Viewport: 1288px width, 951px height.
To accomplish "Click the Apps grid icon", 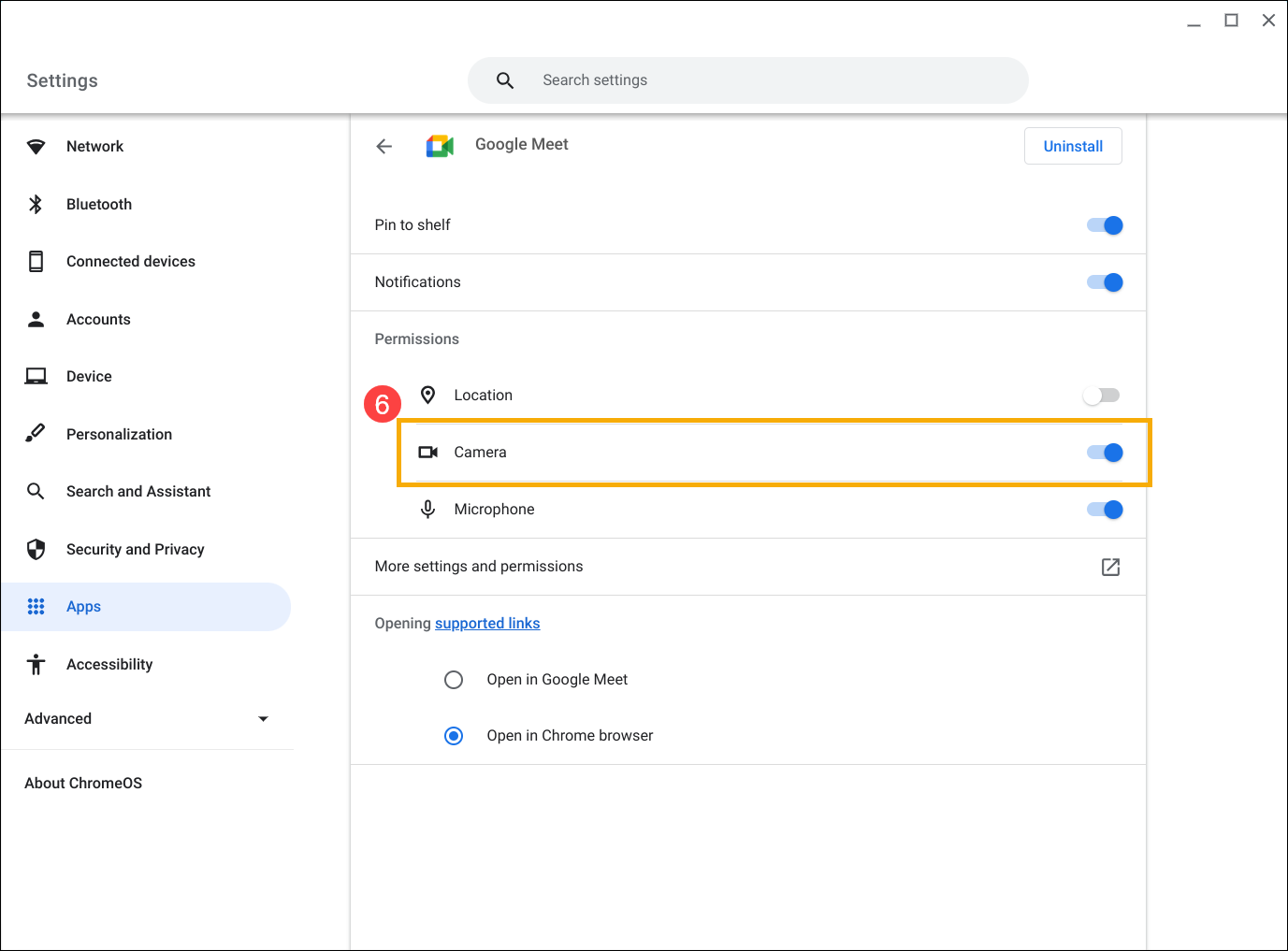I will tap(36, 607).
